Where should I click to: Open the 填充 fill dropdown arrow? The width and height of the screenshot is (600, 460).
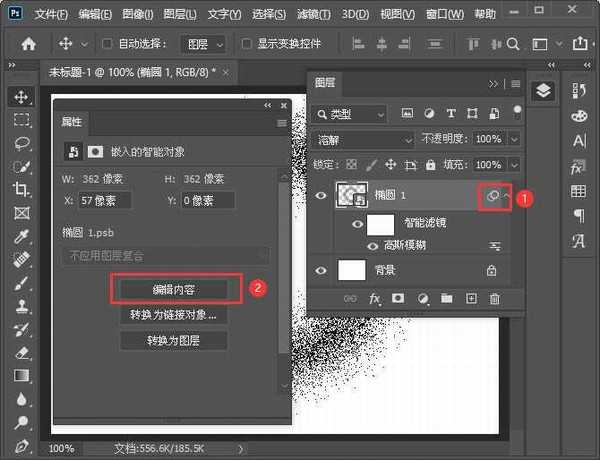[x=514, y=165]
